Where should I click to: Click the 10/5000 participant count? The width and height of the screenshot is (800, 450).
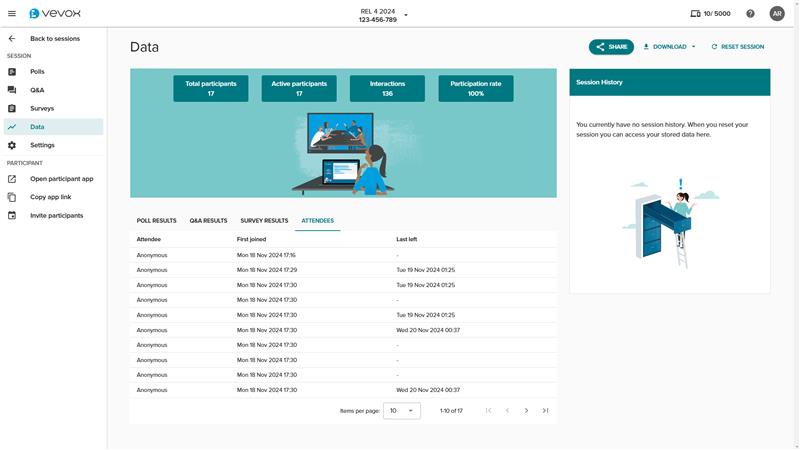coord(717,14)
